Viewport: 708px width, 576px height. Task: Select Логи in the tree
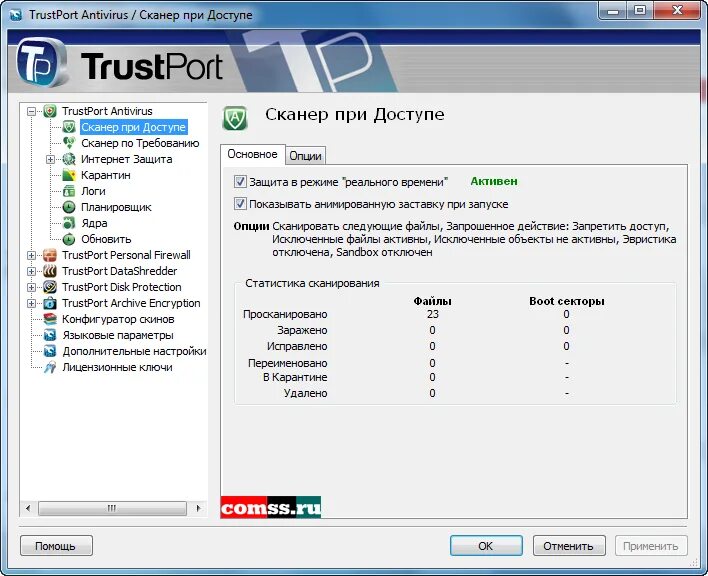tap(93, 191)
